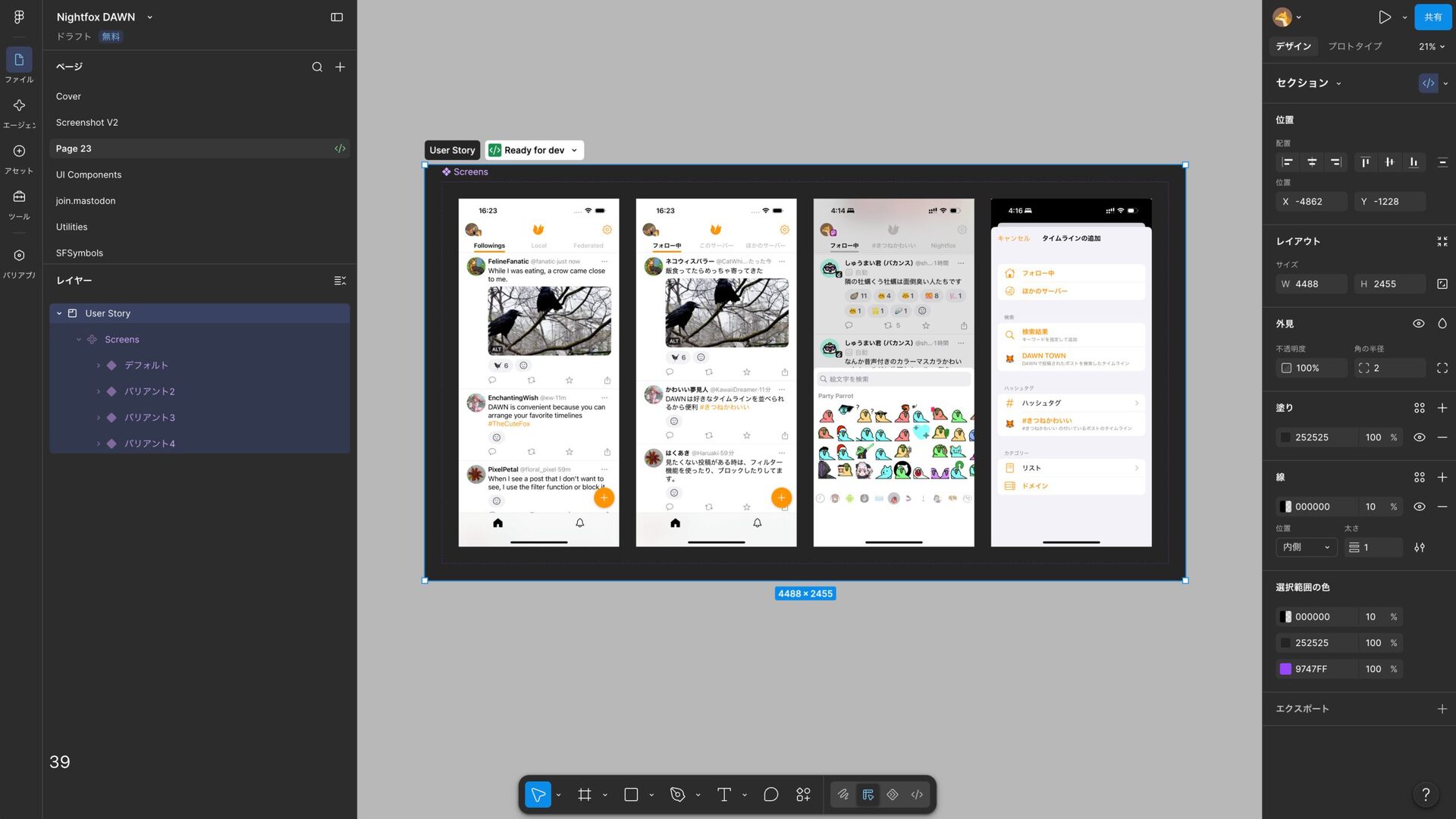Toggle layer visibility in Appearance section
The image size is (1456, 819).
pyautogui.click(x=1418, y=324)
